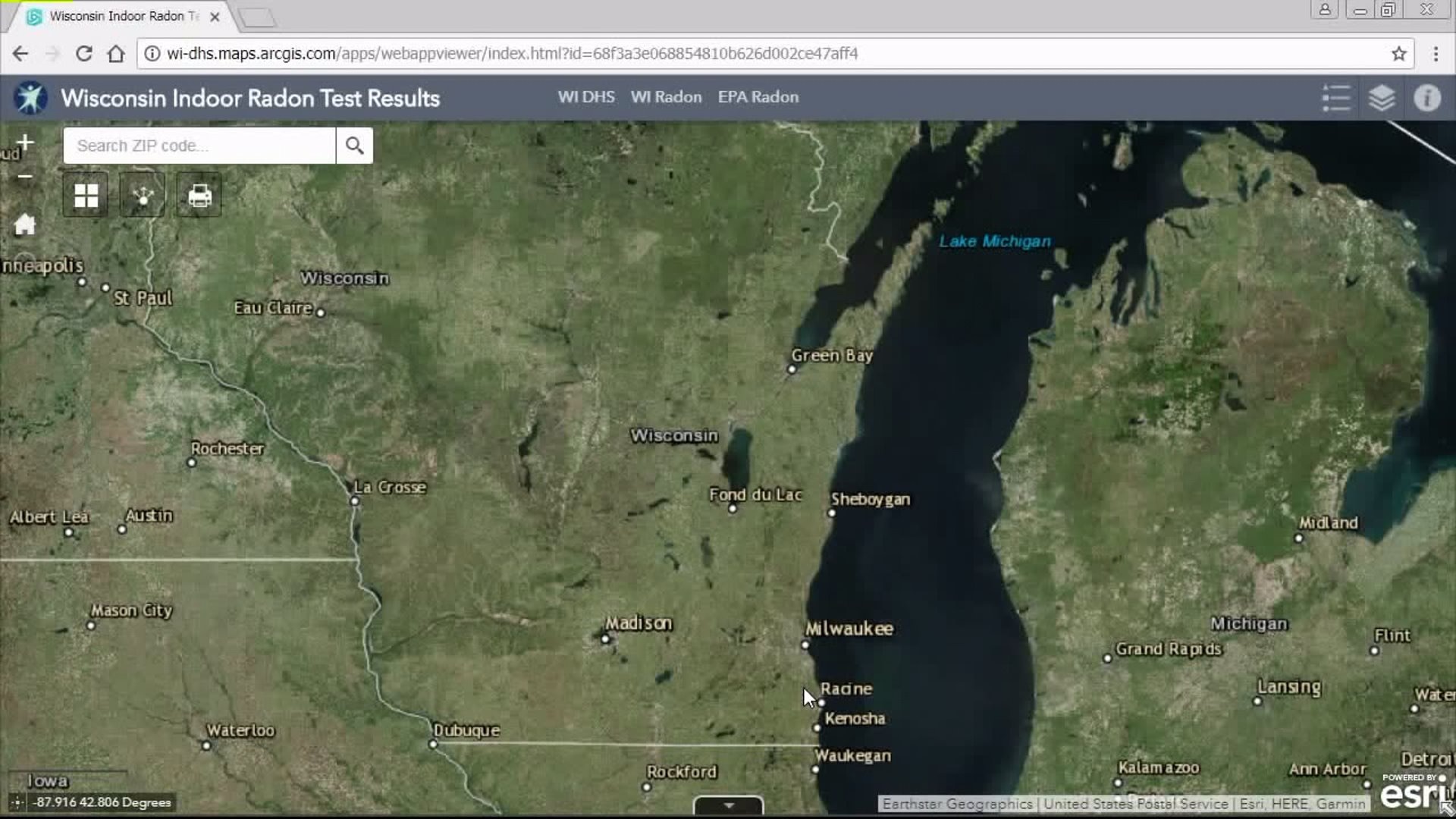This screenshot has height=819, width=1456.
Task: Bookmark this page with the star icon
Action: pyautogui.click(x=1398, y=54)
